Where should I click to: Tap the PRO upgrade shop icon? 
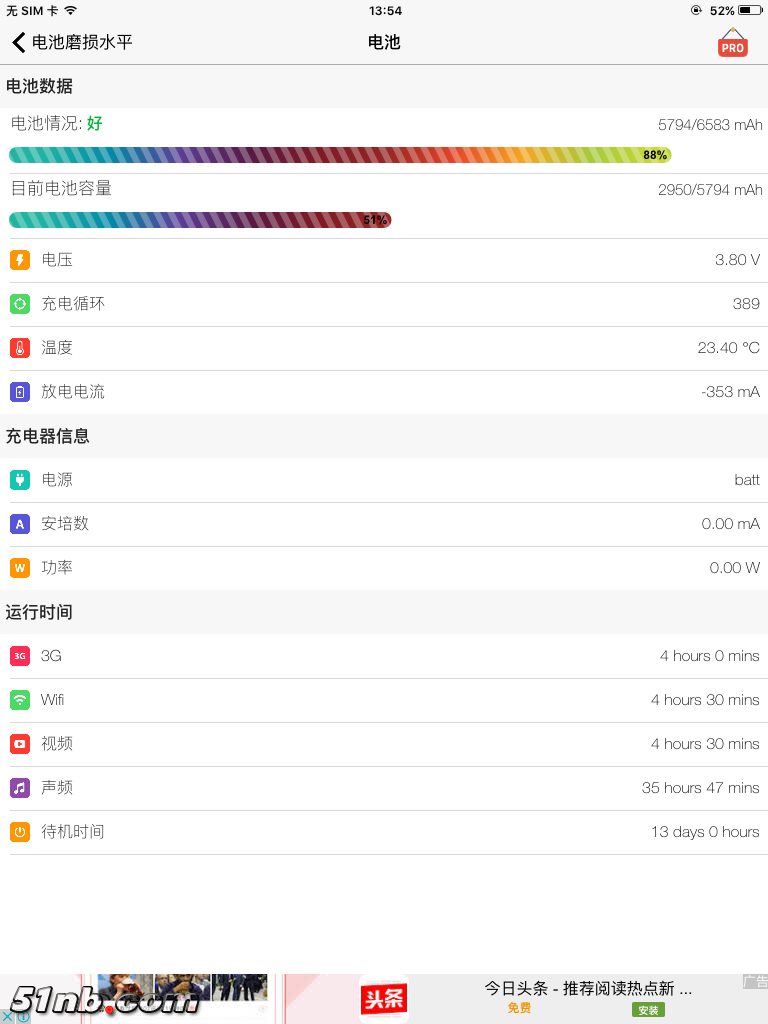[732, 43]
